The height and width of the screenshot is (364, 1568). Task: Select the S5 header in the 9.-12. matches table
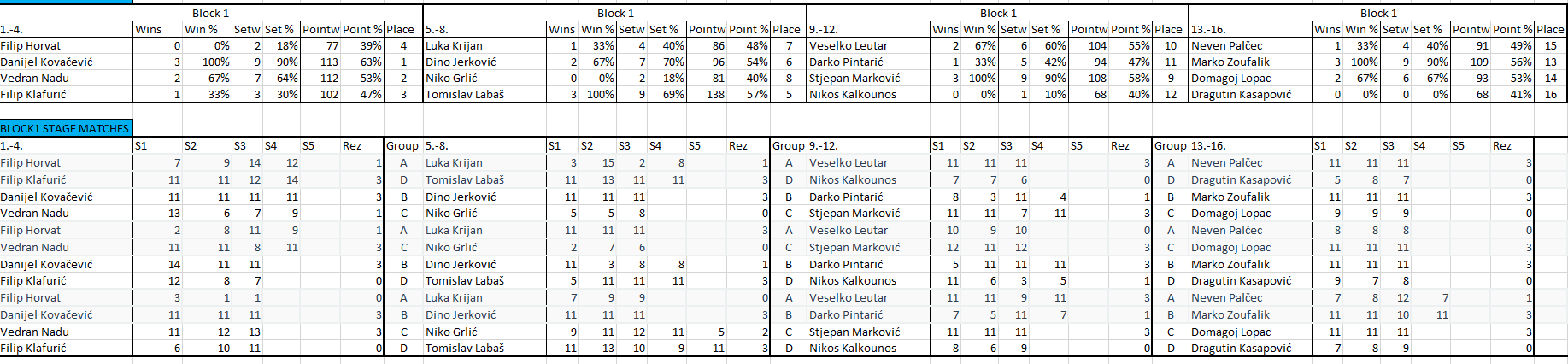1076,145
